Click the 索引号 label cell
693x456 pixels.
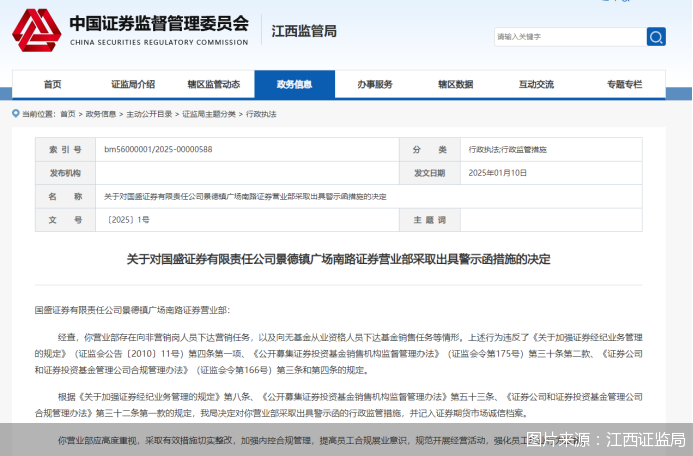coord(65,149)
